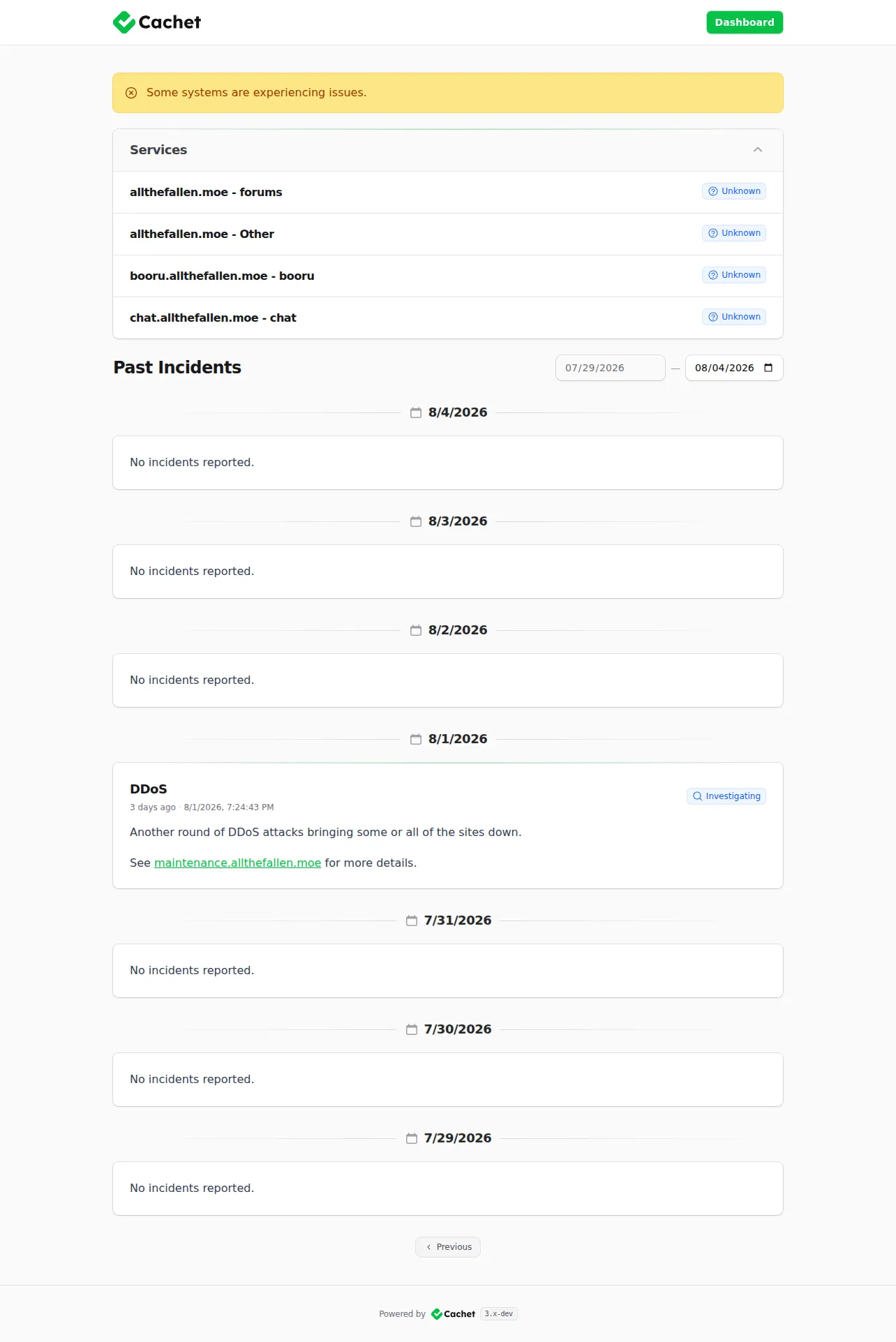
Task: Click the incident timestamp 8/1/2026, 7:24:43 PM
Action: 229,807
